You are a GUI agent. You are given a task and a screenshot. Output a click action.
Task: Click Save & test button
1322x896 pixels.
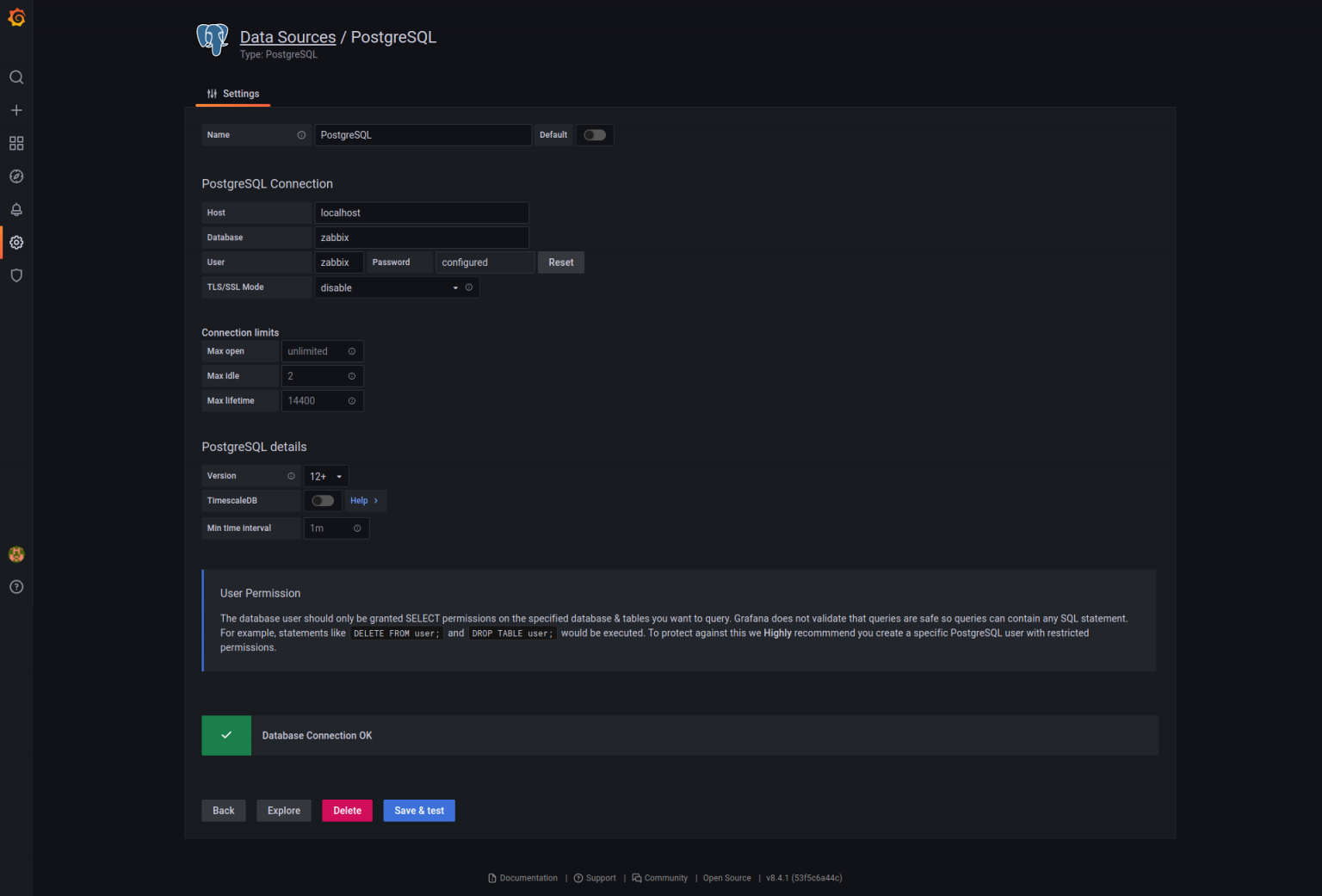(419, 811)
